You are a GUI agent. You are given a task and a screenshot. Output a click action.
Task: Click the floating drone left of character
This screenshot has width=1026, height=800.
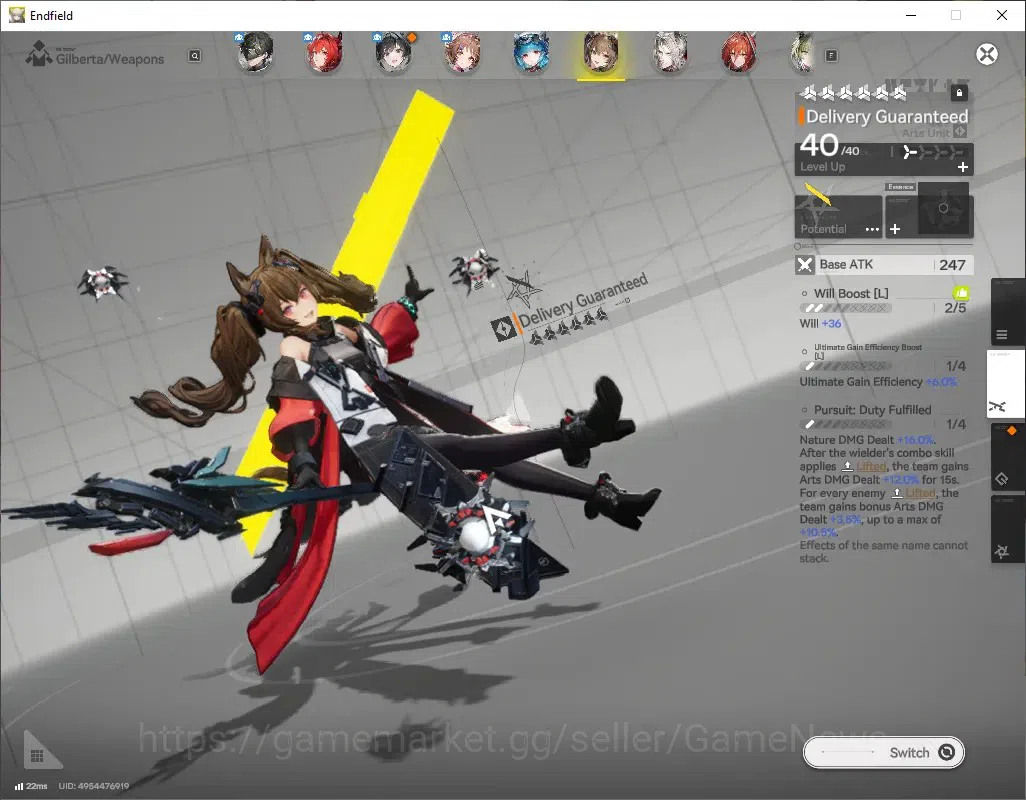[x=102, y=281]
